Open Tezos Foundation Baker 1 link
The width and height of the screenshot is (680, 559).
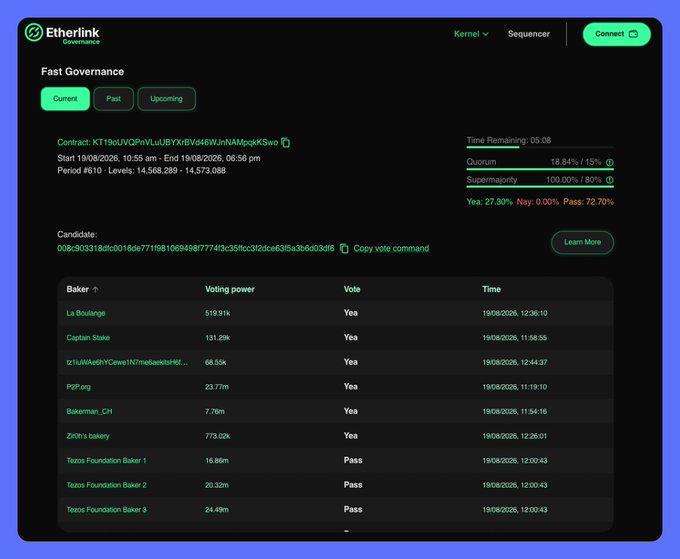point(106,461)
